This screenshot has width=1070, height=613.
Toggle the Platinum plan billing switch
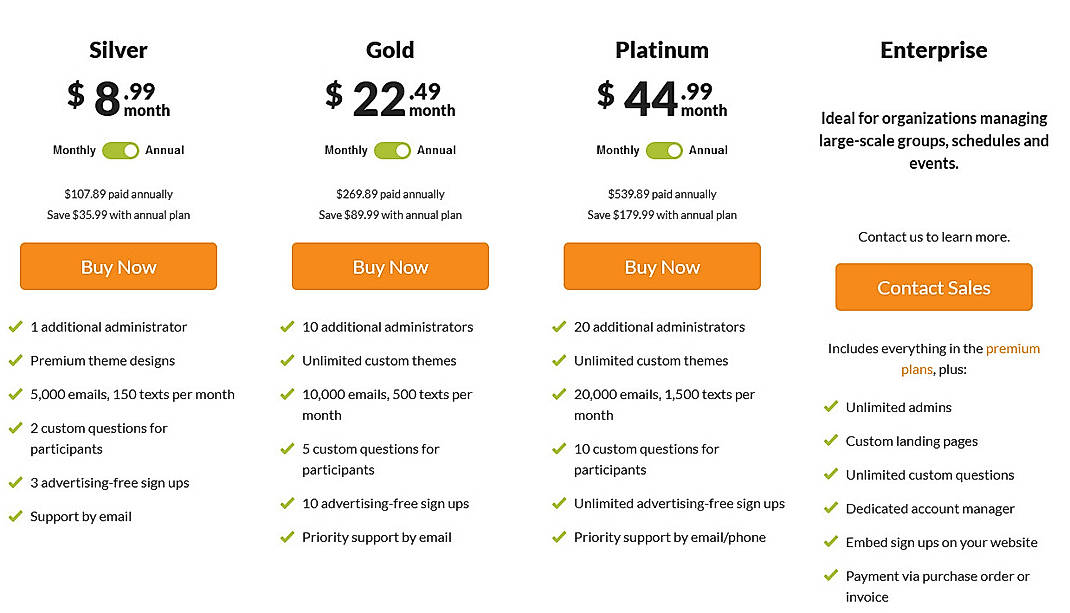663,150
